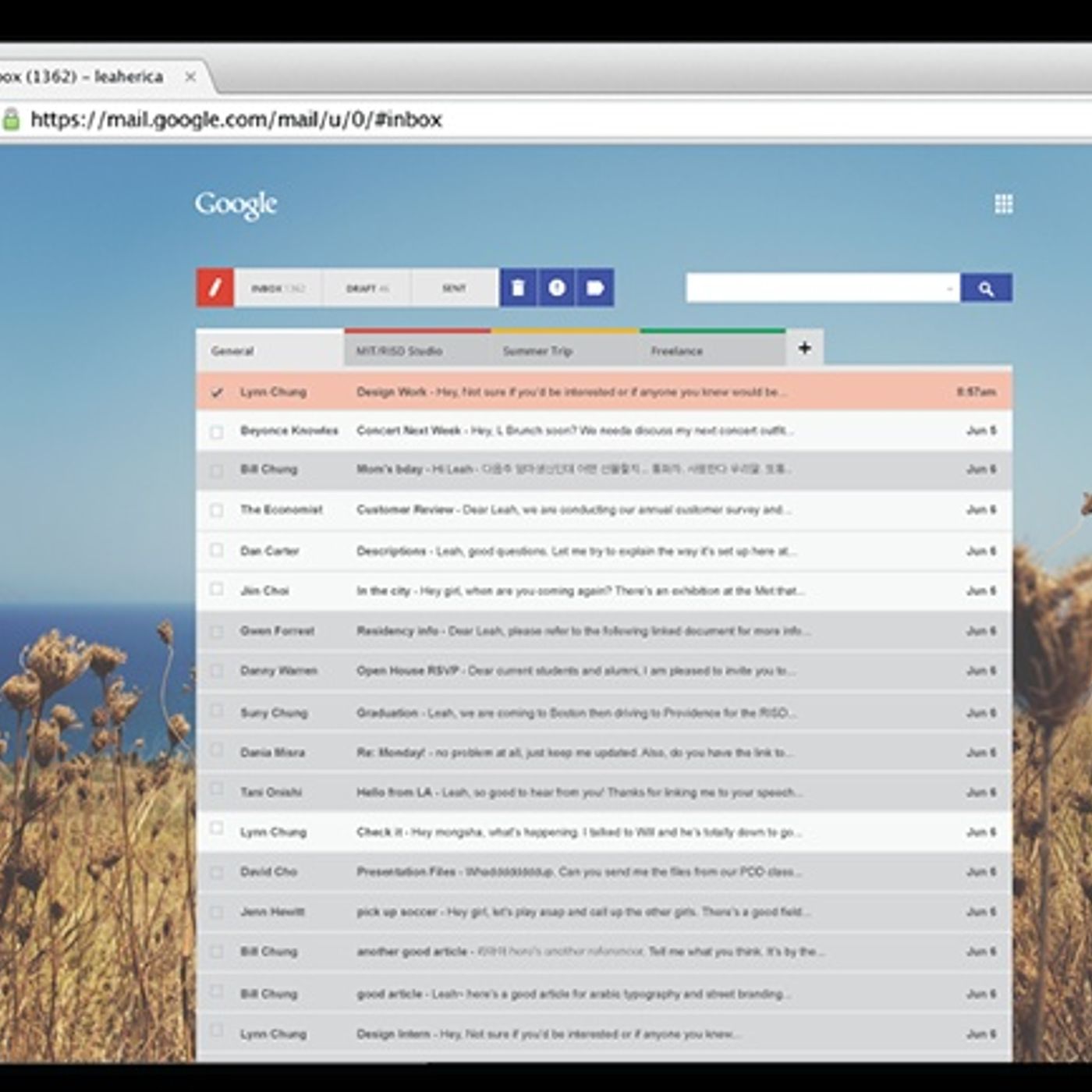Open the pick up soccer email
The width and height of the screenshot is (1092, 1092).
point(604,911)
